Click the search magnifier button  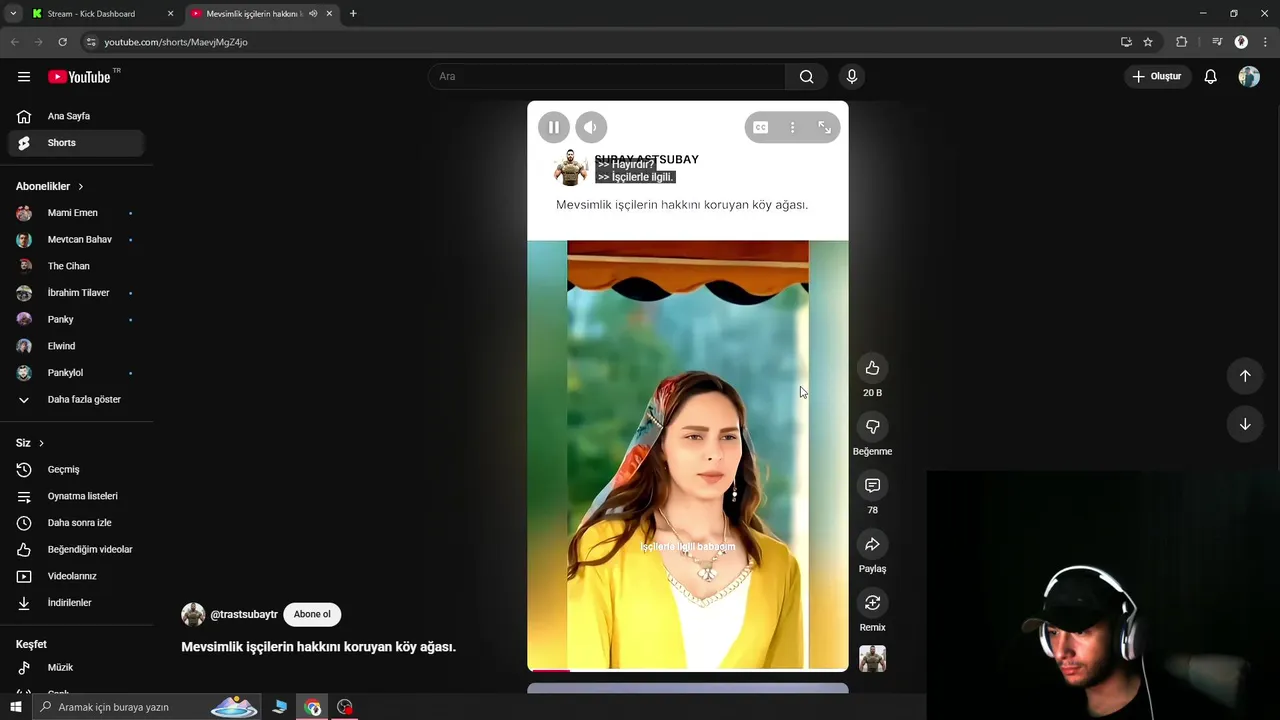(806, 77)
